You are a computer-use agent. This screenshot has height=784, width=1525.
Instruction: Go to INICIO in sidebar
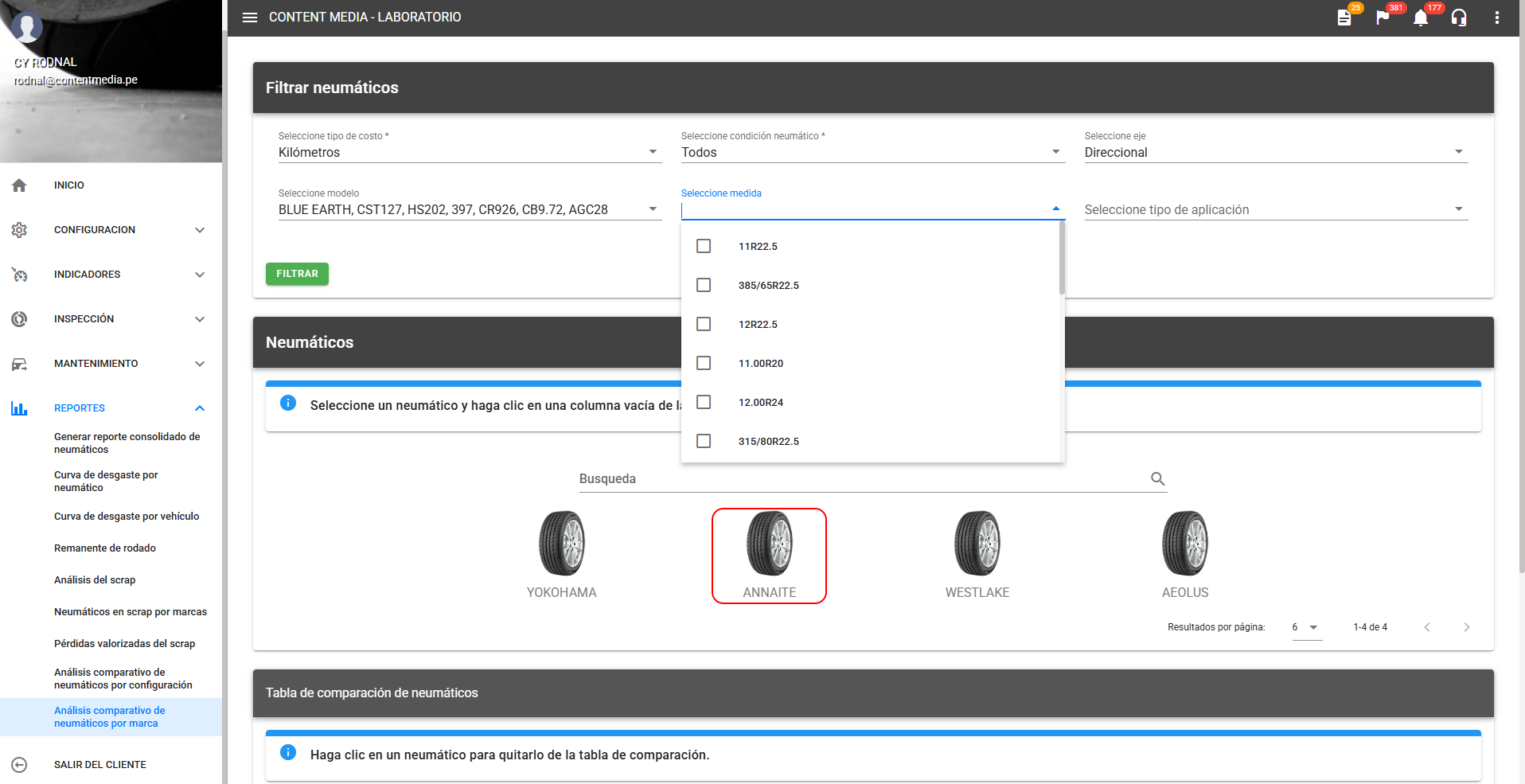(69, 185)
